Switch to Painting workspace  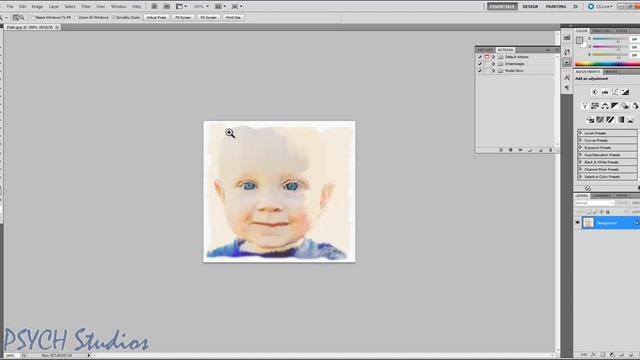(x=556, y=7)
